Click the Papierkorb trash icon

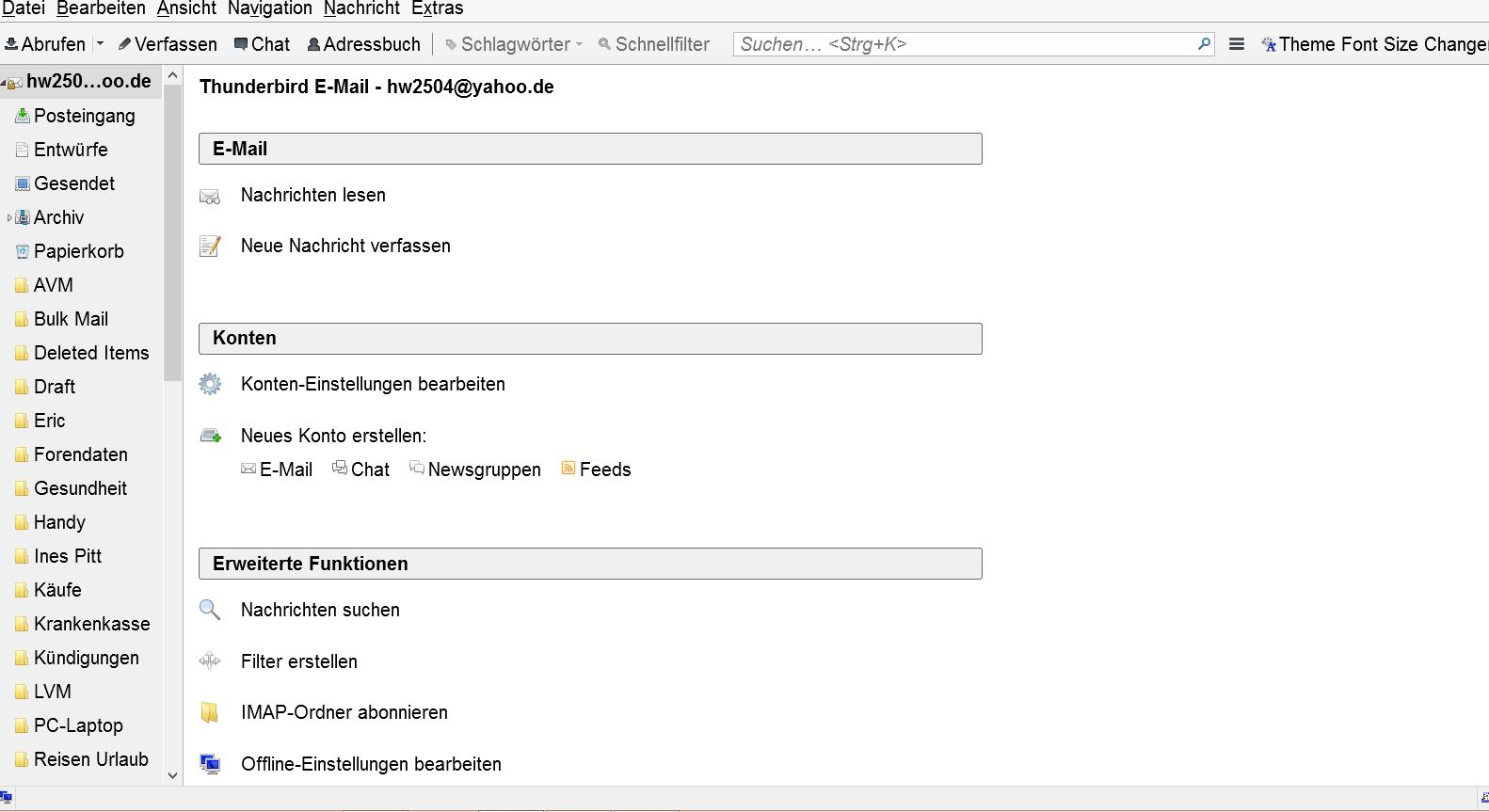click(x=23, y=251)
